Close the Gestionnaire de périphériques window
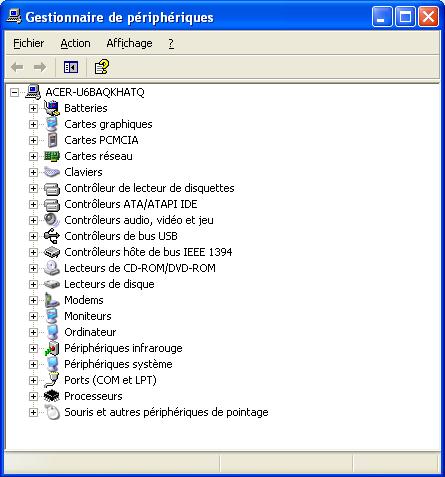Viewport: 445px width, 477px height. point(428,16)
